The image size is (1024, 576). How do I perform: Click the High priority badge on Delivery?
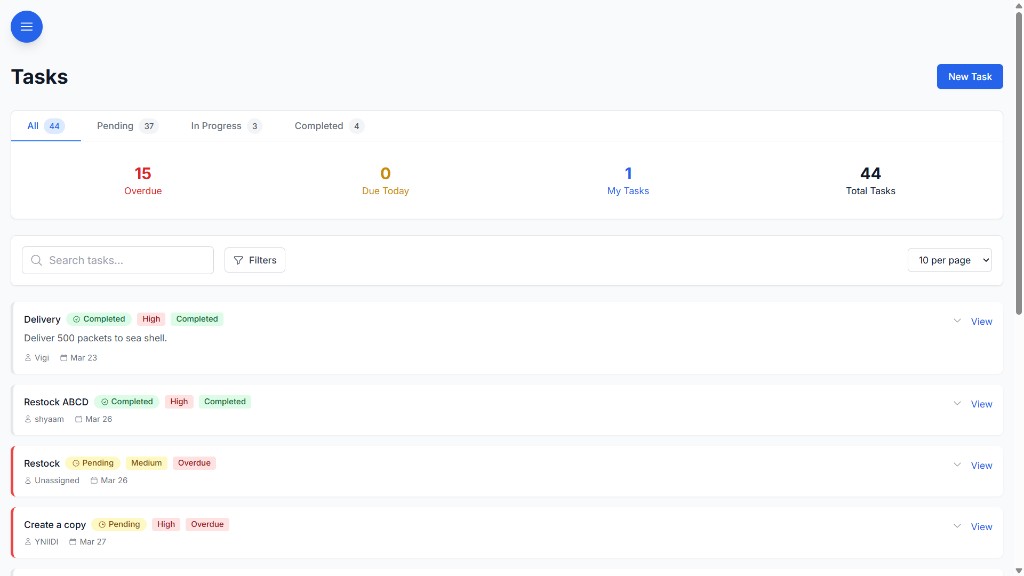tap(151, 319)
